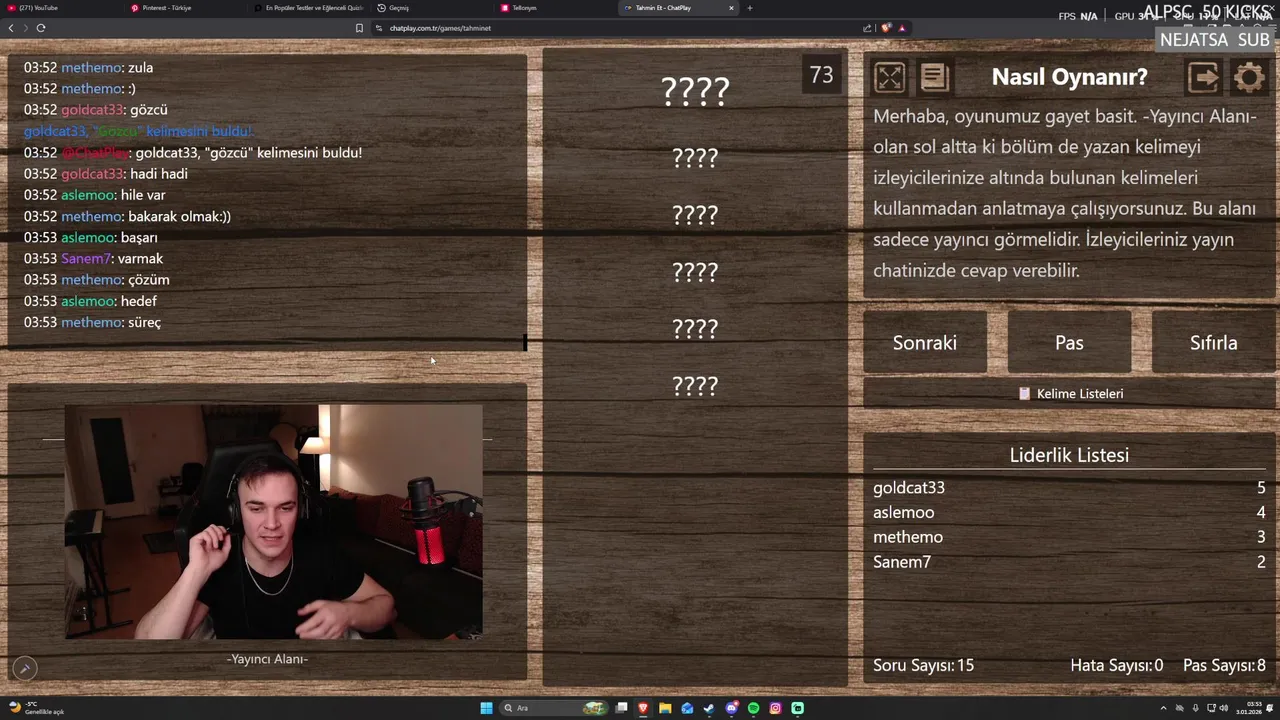Viewport: 1280px width, 720px height.
Task: Switch to the YouTube tab
Action: point(62,8)
